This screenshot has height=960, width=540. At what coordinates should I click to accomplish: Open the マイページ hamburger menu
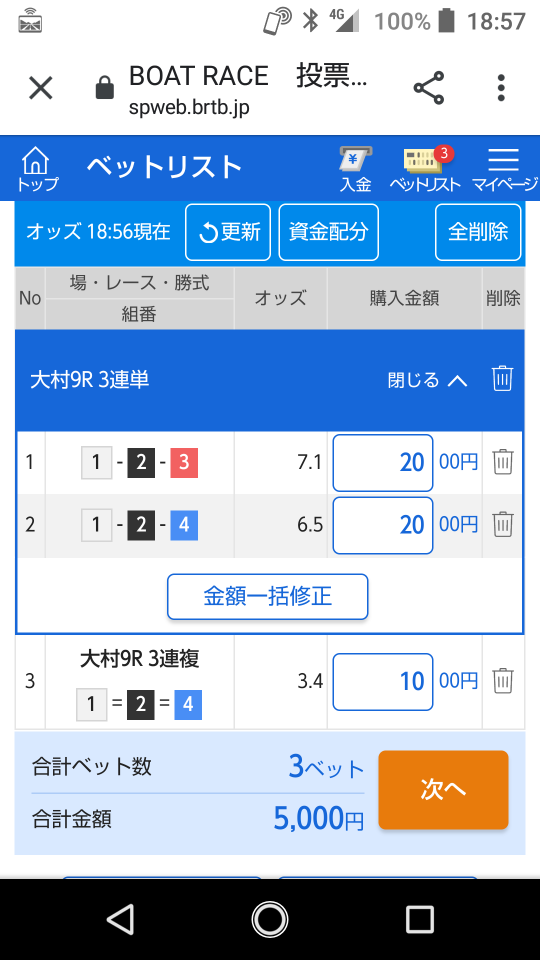click(504, 170)
